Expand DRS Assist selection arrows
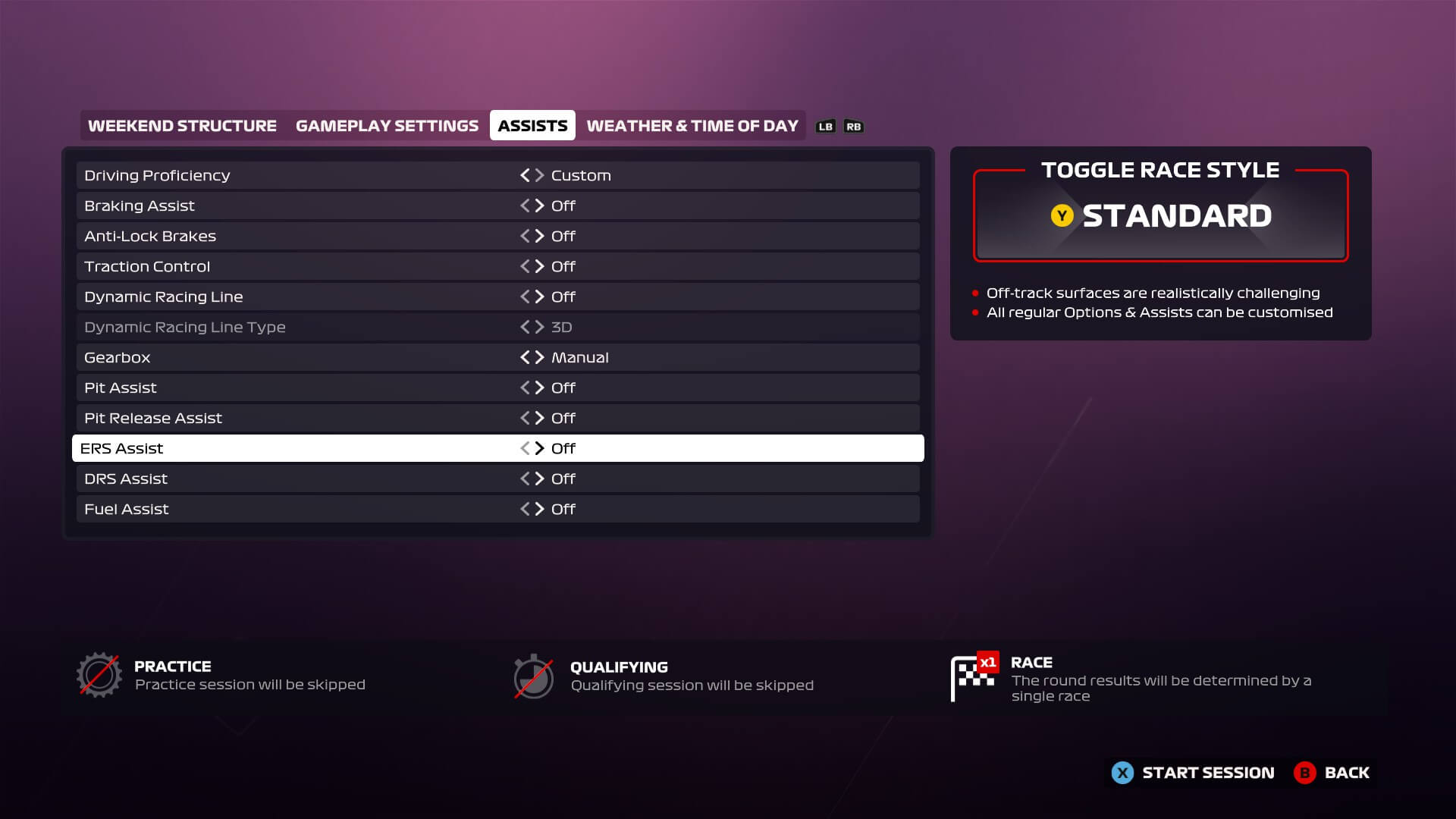Viewport: 1456px width, 819px height. point(531,478)
